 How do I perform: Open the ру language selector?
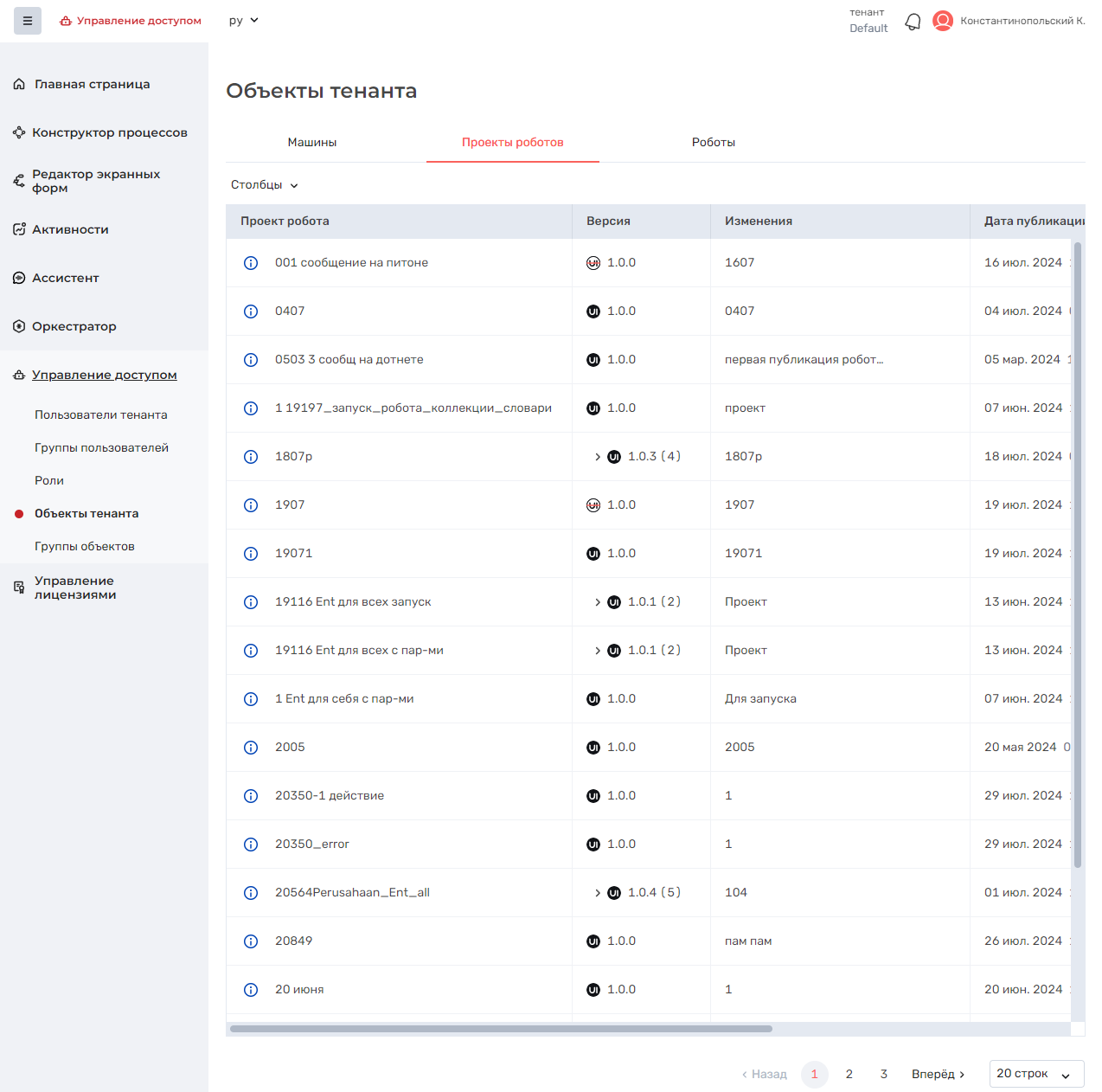tap(243, 21)
